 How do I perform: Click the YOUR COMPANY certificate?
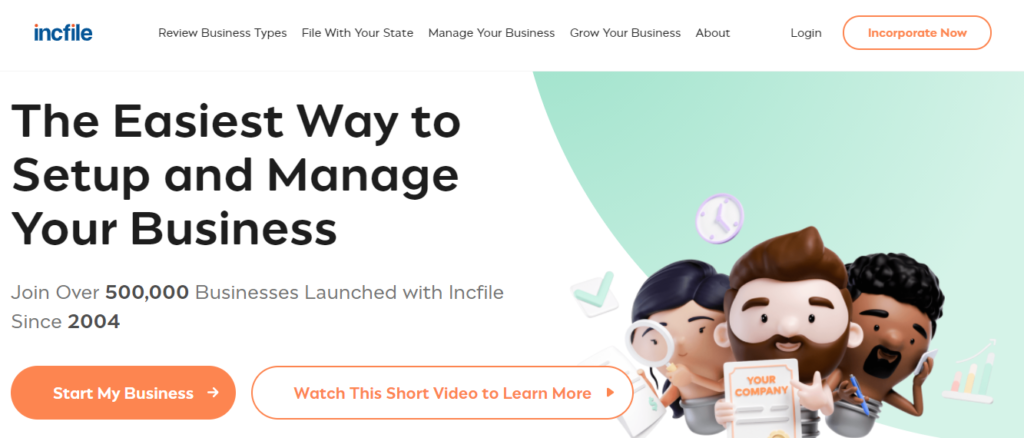coord(761,398)
